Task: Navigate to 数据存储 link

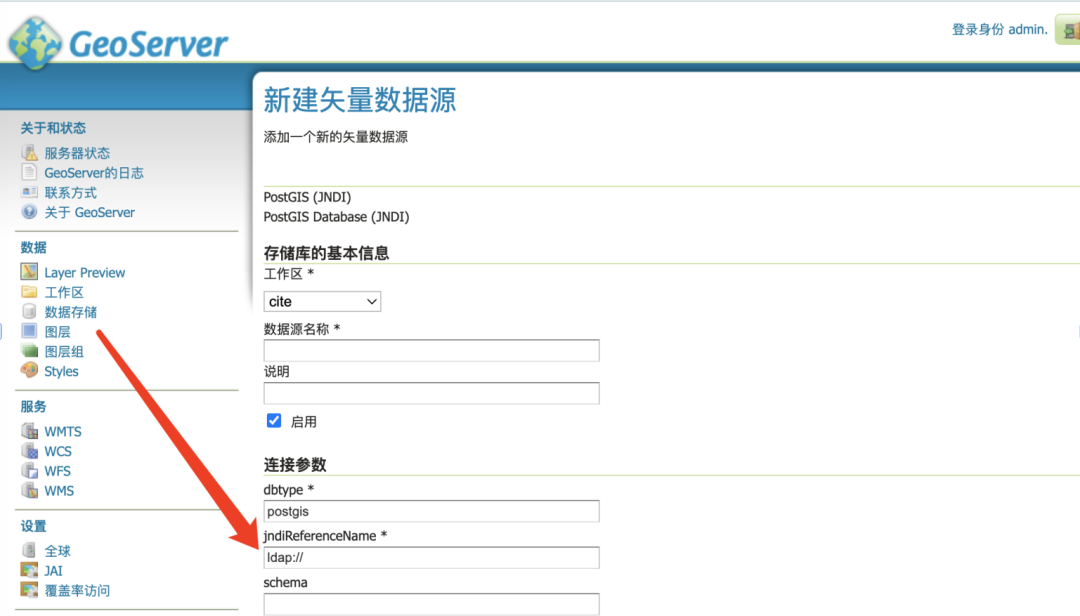Action: click(70, 312)
